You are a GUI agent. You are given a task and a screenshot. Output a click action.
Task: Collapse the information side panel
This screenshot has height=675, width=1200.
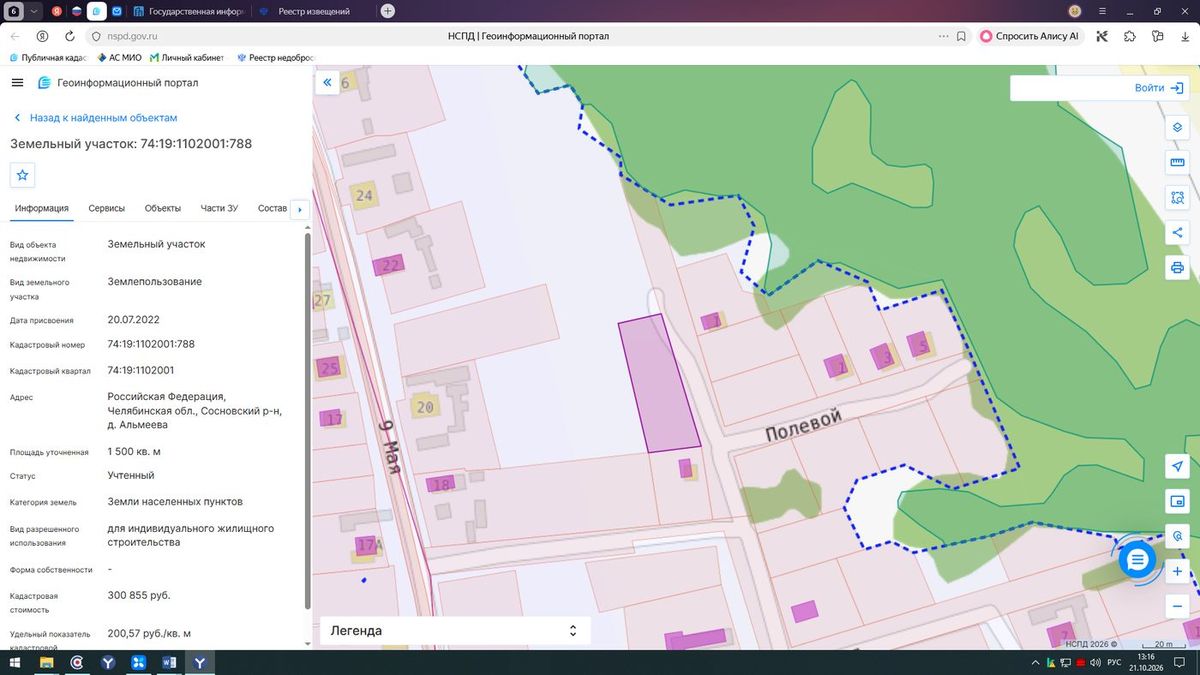pyautogui.click(x=327, y=84)
